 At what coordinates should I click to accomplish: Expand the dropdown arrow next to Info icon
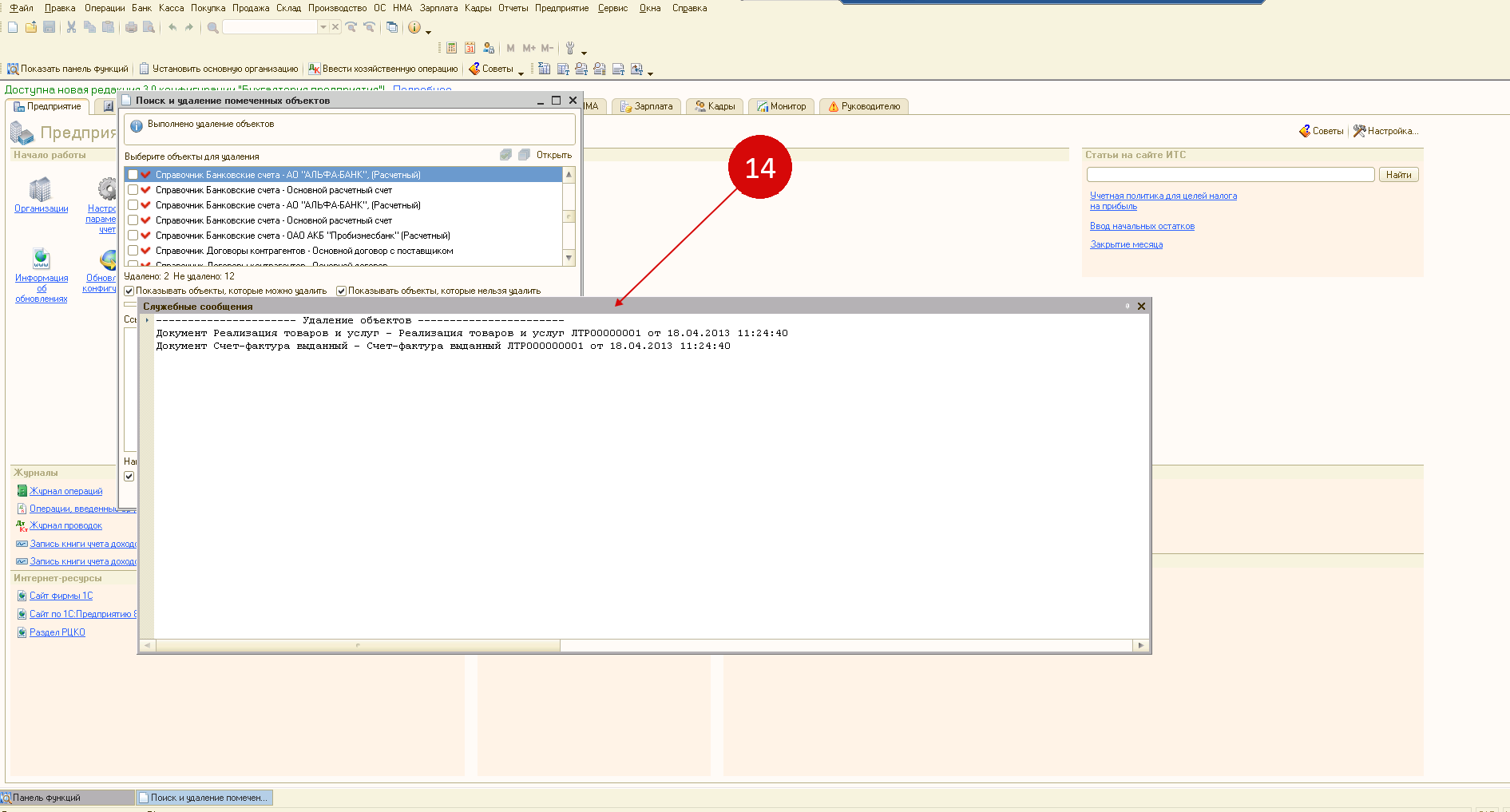click(429, 32)
